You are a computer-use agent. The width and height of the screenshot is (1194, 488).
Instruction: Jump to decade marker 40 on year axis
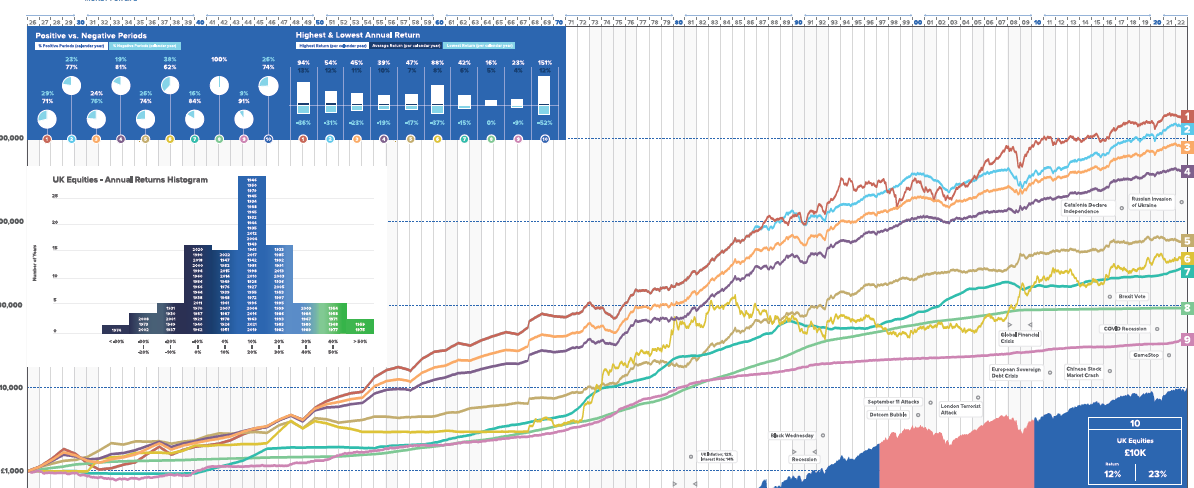tap(200, 23)
